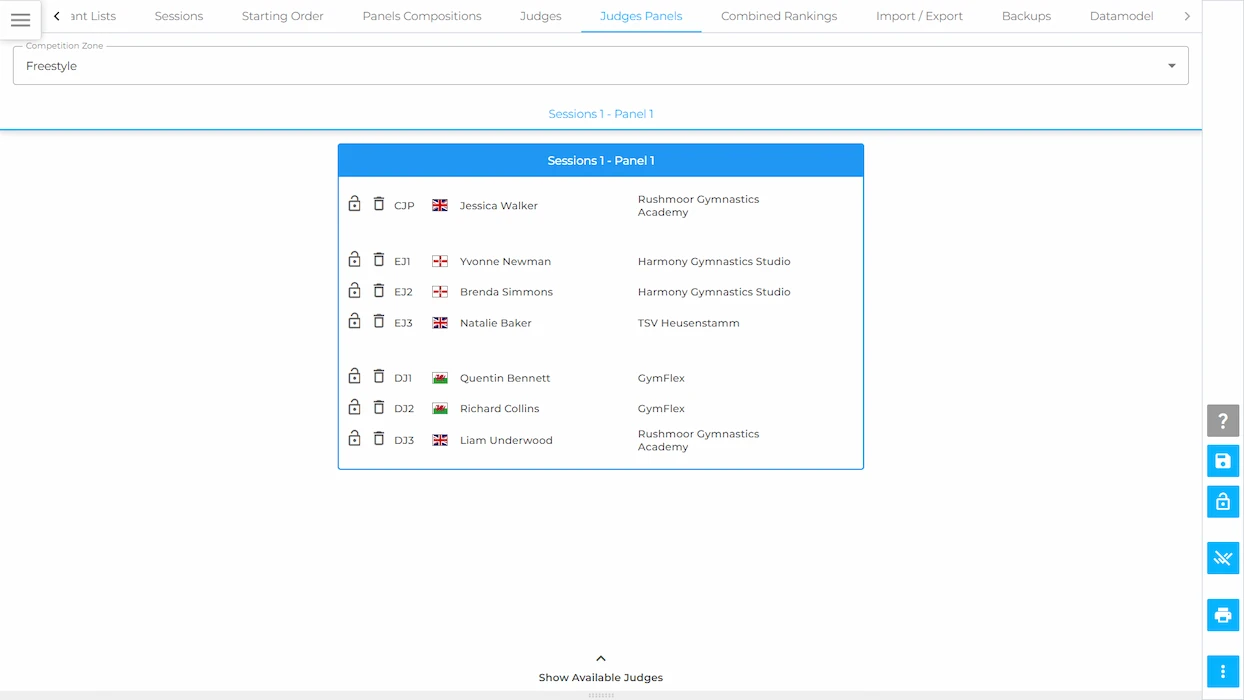Switch to the Sessions tab
The height and width of the screenshot is (700, 1244).
179,16
